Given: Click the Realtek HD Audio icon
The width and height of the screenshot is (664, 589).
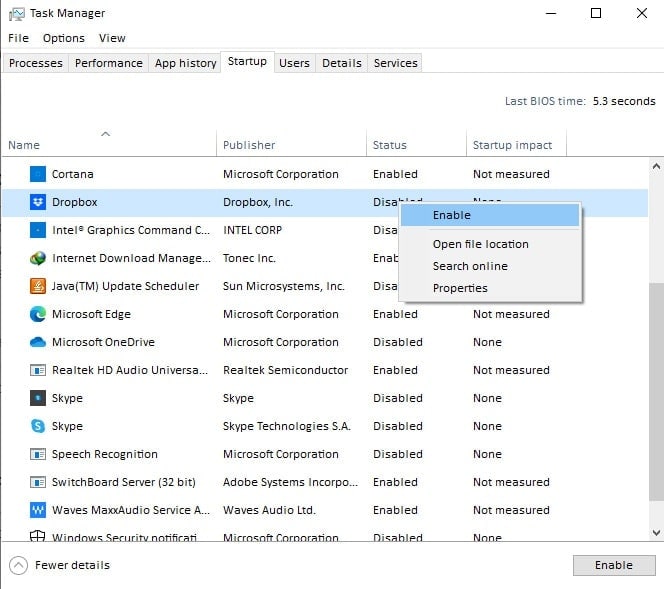Looking at the screenshot, I should click(x=38, y=370).
